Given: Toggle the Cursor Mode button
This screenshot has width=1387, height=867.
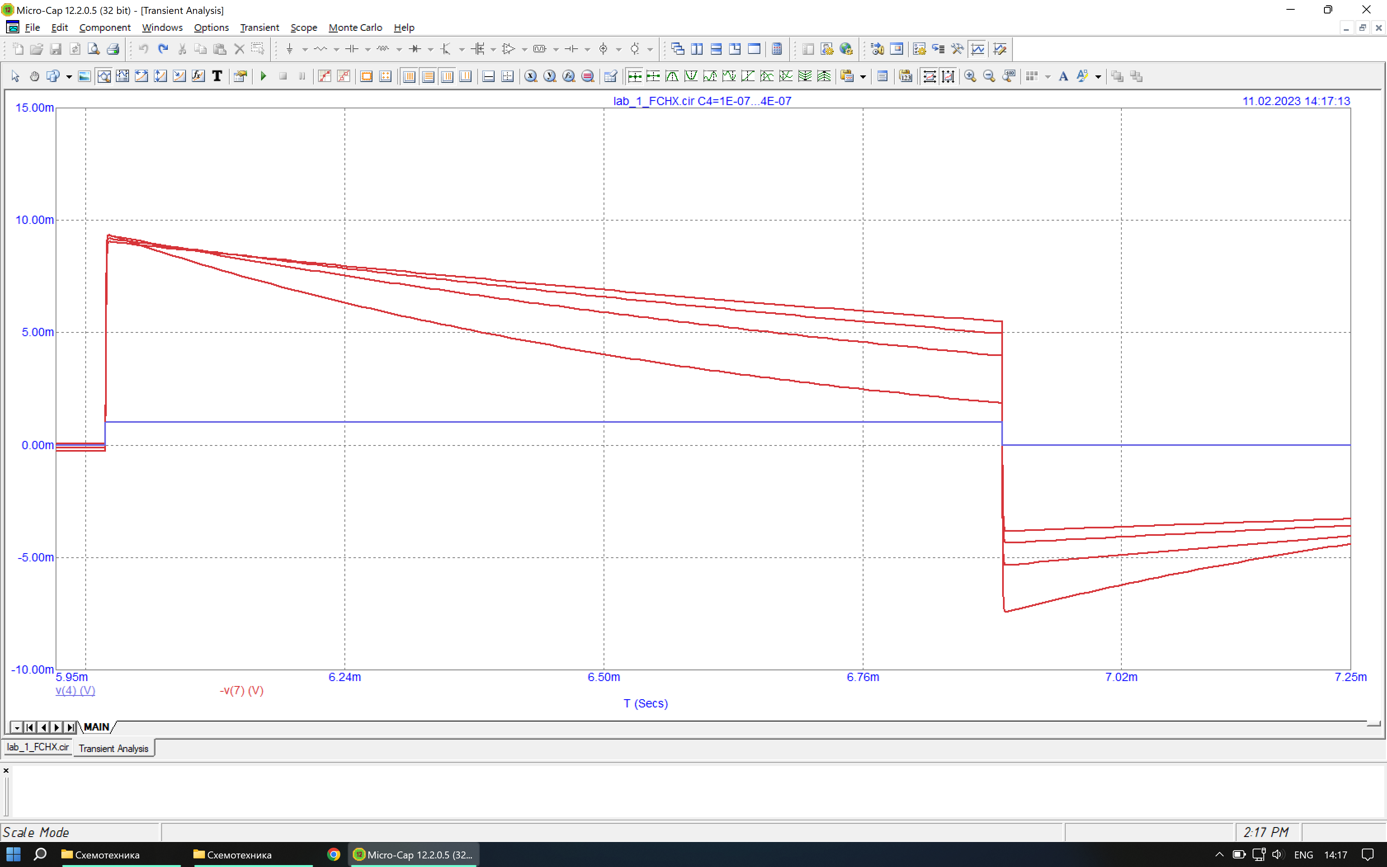Looking at the screenshot, I should click(x=123, y=76).
